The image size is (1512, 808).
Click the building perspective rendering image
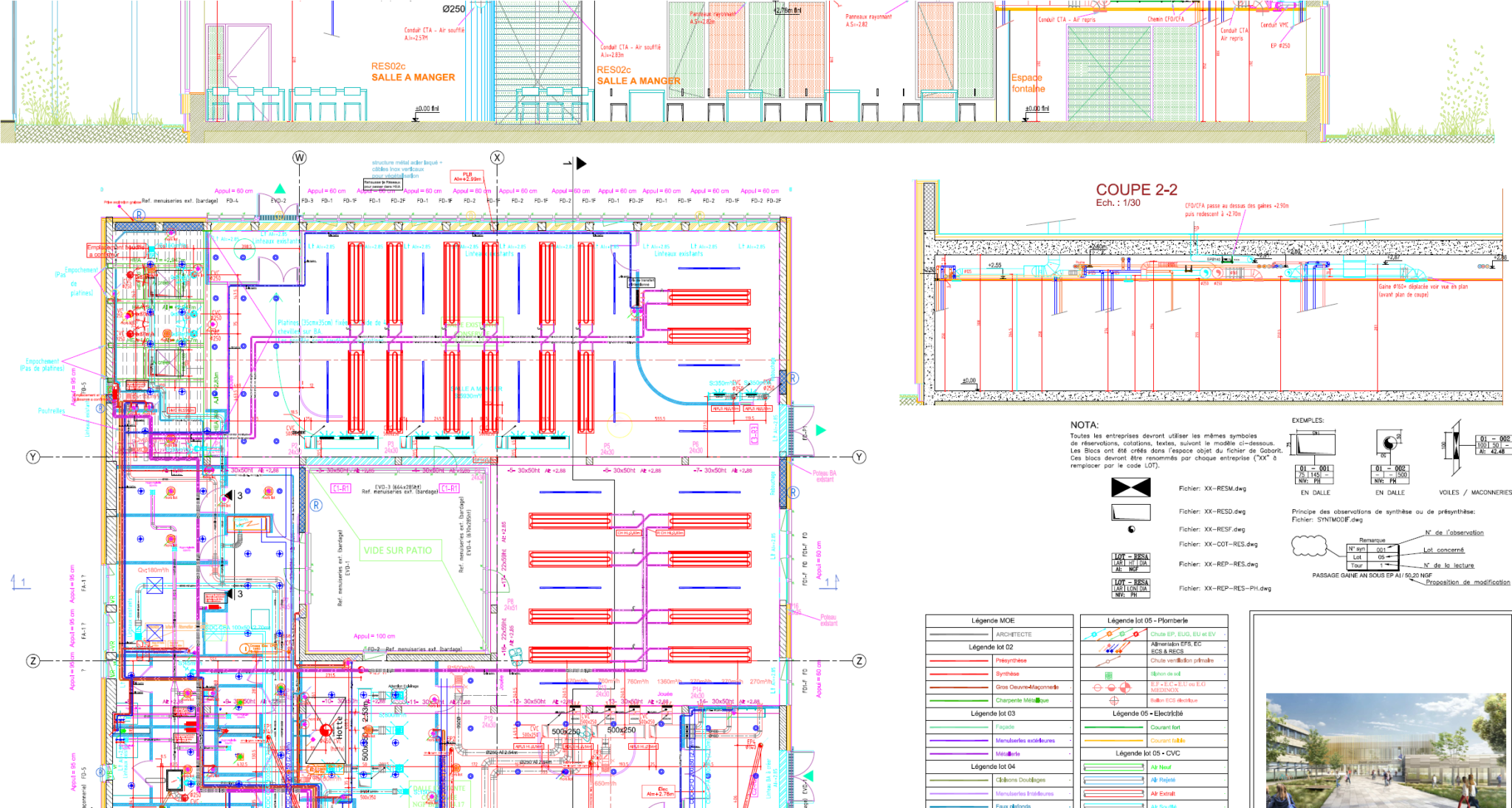click(1386, 750)
